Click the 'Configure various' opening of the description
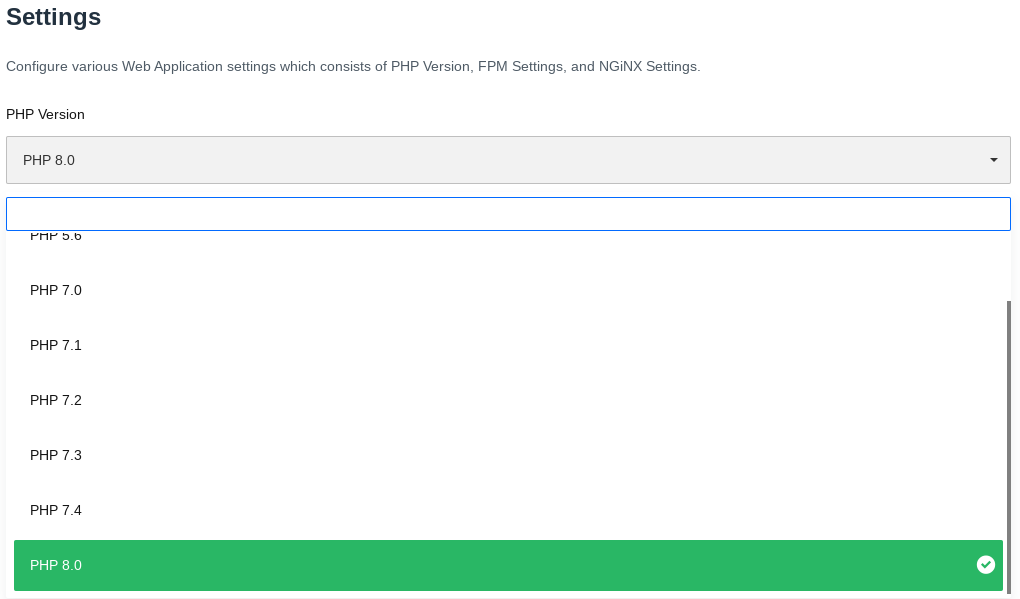This screenshot has height=599, width=1020. 62,66
